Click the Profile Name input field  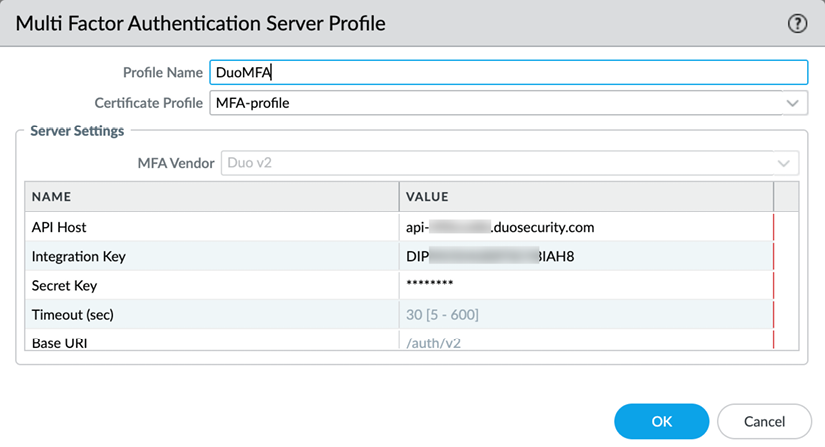tap(509, 73)
